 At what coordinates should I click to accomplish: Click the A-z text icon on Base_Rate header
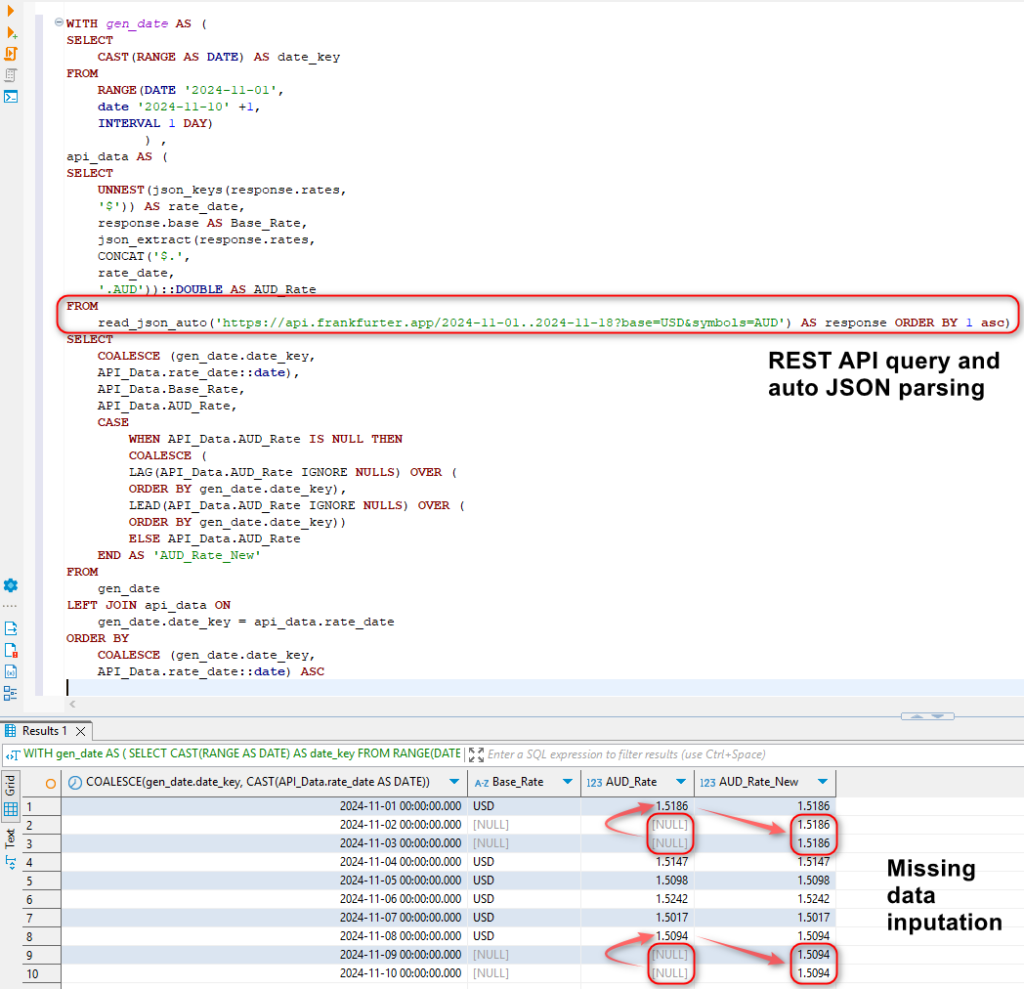483,782
